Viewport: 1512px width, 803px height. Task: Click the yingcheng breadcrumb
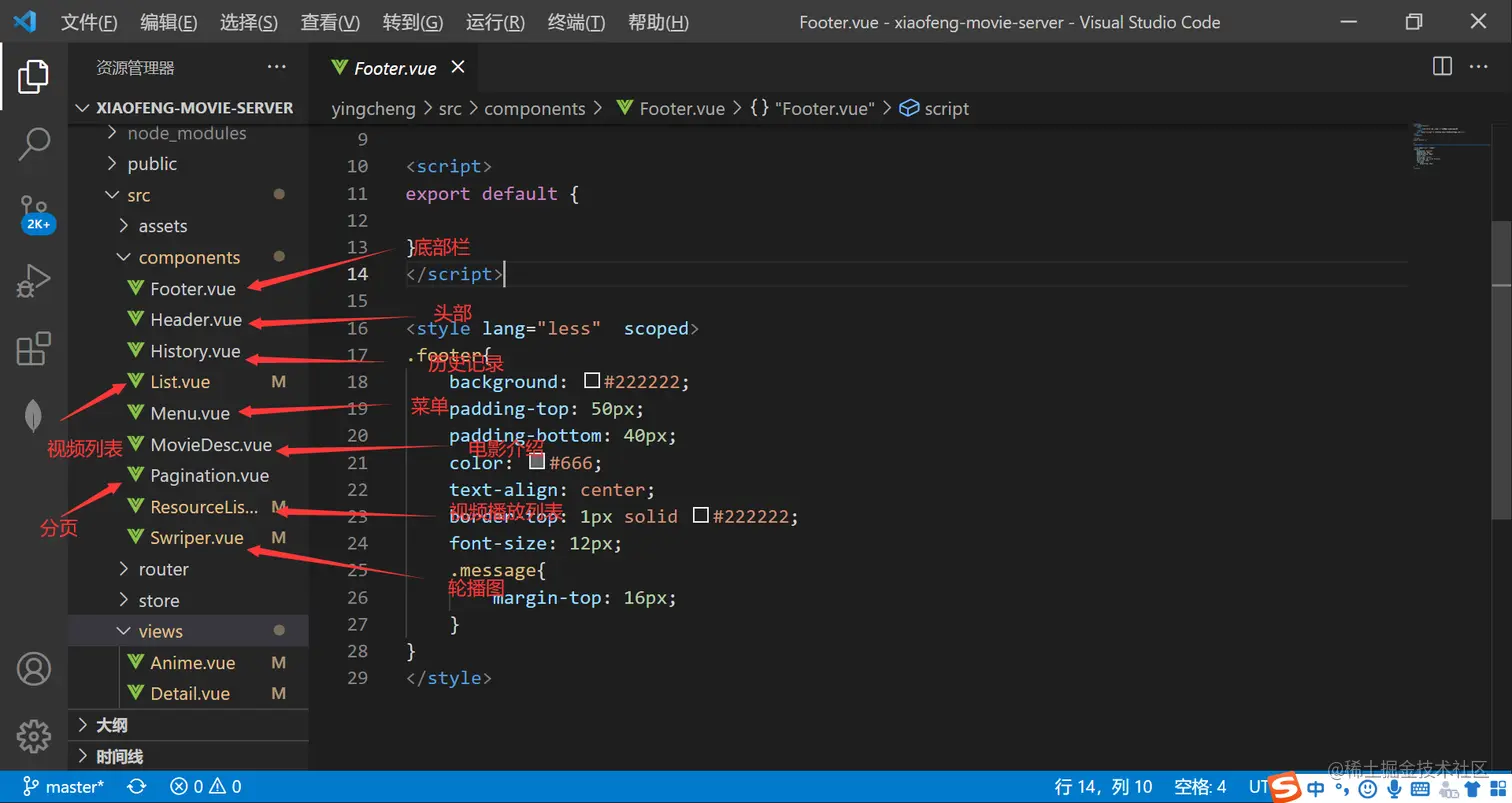coord(373,109)
